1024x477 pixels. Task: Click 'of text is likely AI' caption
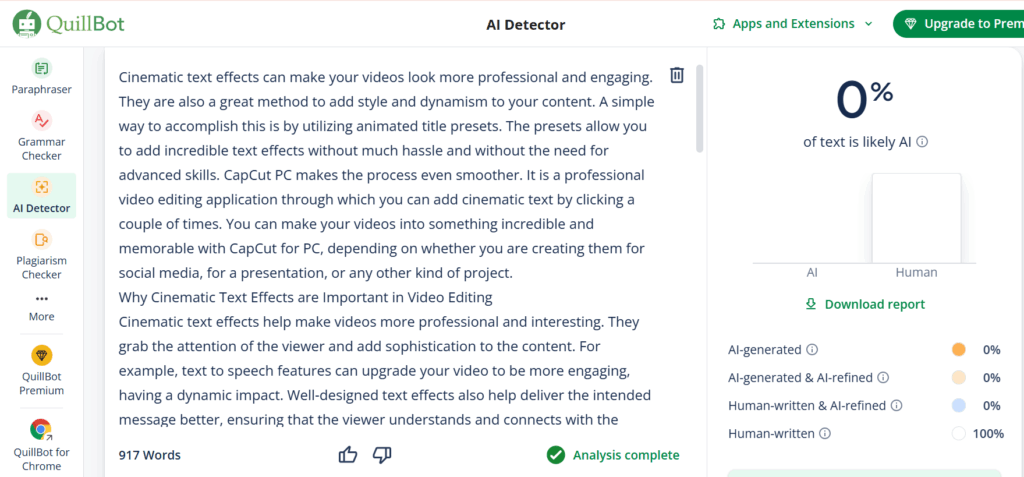pos(857,142)
